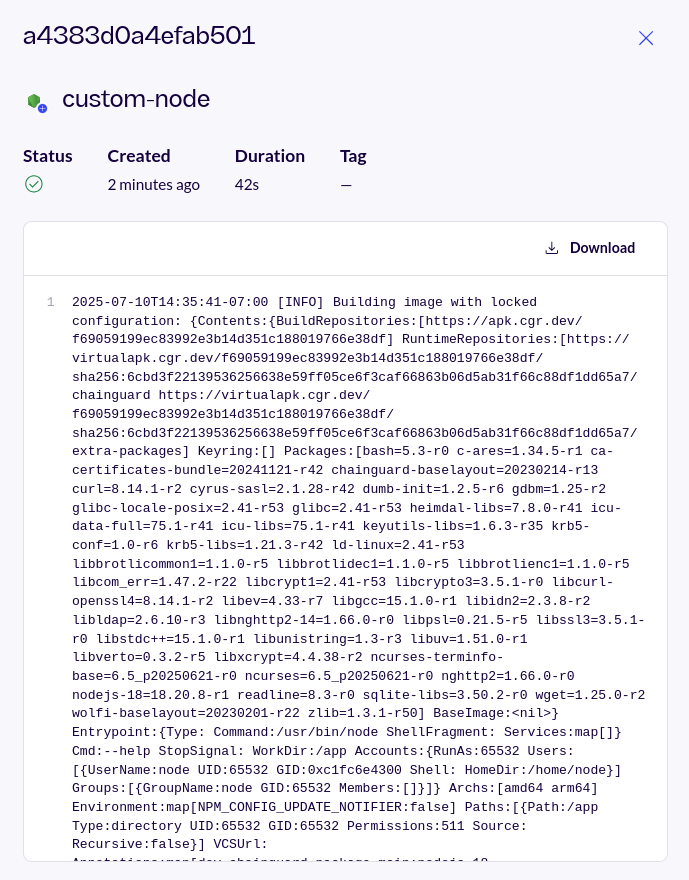Image resolution: width=689 pixels, height=880 pixels.
Task: Click line number 1 in the log
Action: click(51, 302)
